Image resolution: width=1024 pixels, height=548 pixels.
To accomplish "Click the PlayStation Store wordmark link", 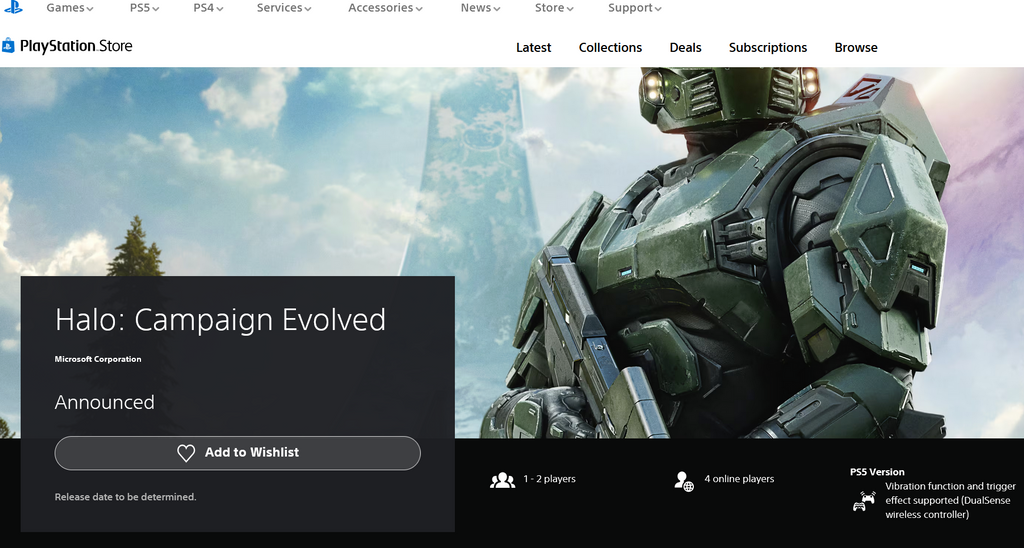I will pyautogui.click(x=76, y=46).
